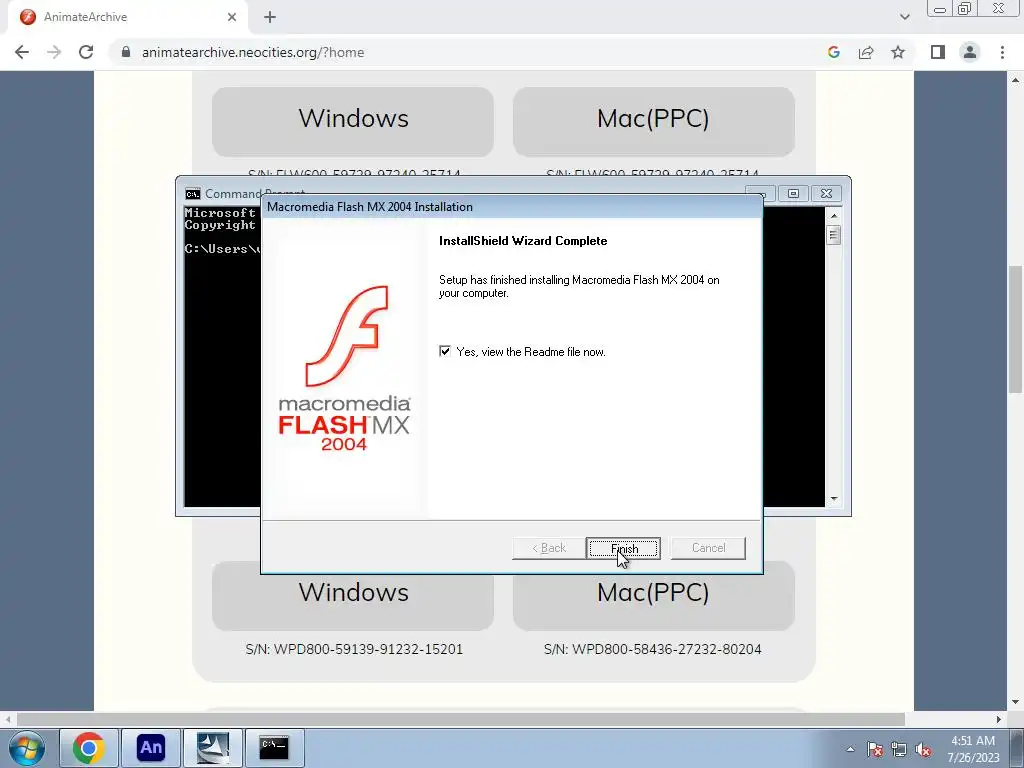Open Adobe Animate from the taskbar
The height and width of the screenshot is (768, 1024).
(151, 748)
